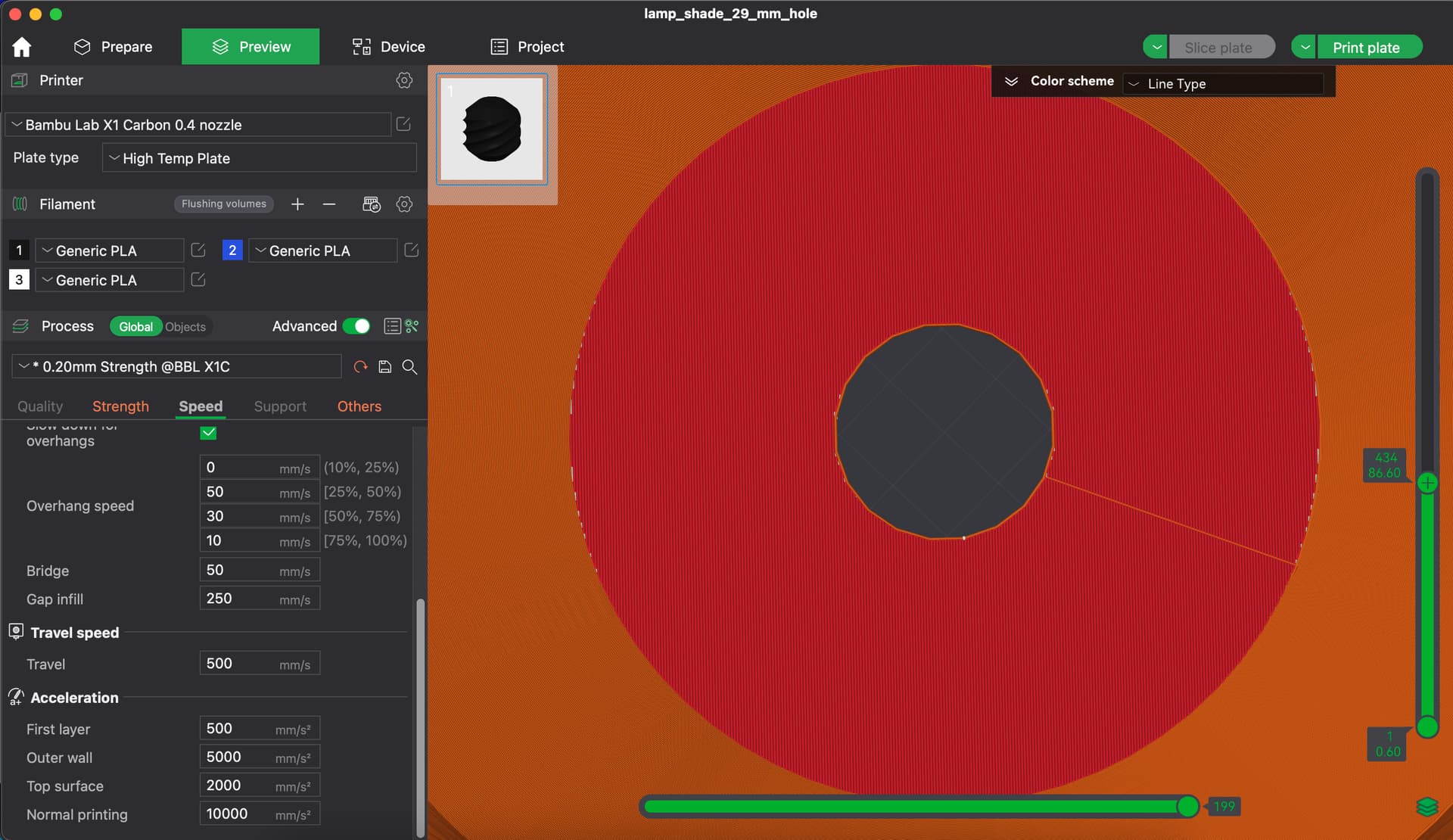1453x840 pixels.
Task: Open filament settings gear icon
Action: coord(404,204)
